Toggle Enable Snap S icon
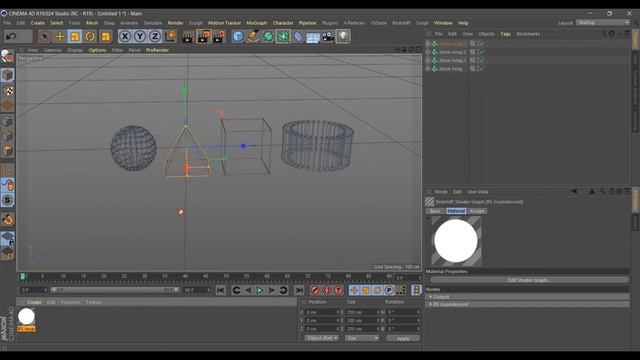This screenshot has width=640, height=360. [8, 200]
